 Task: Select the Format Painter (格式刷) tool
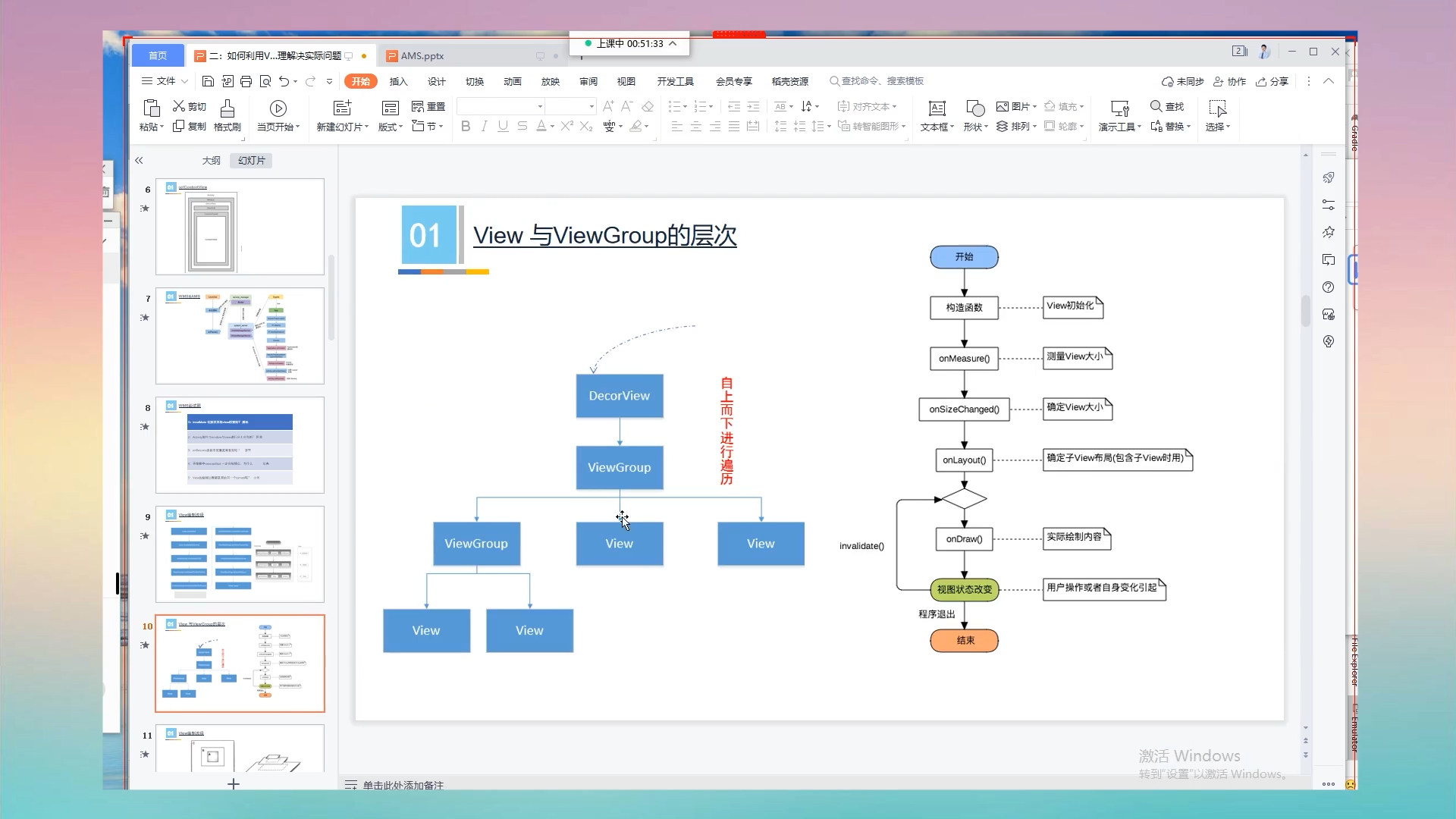pyautogui.click(x=227, y=115)
